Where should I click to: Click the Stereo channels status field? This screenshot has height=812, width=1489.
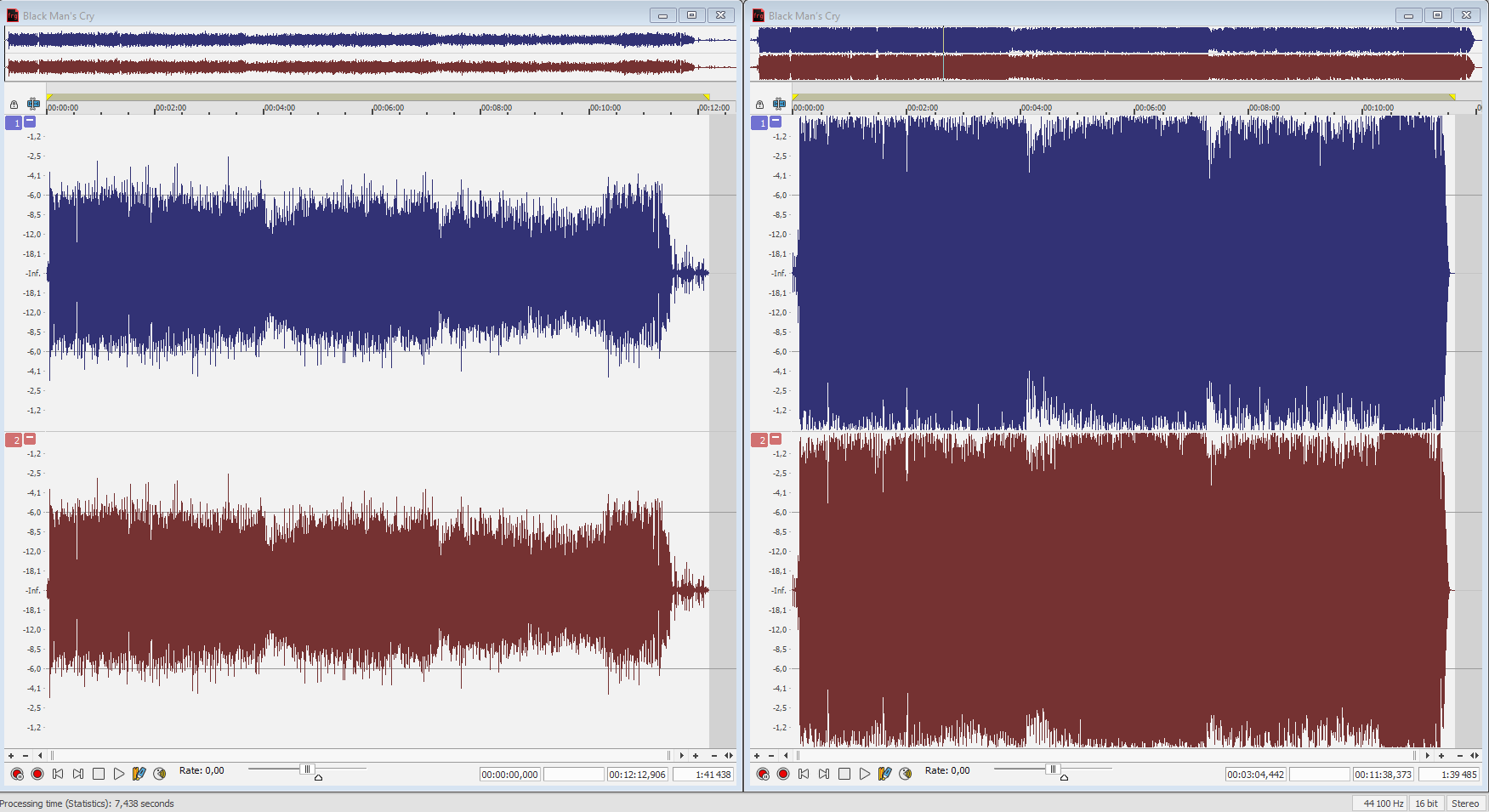(1464, 803)
